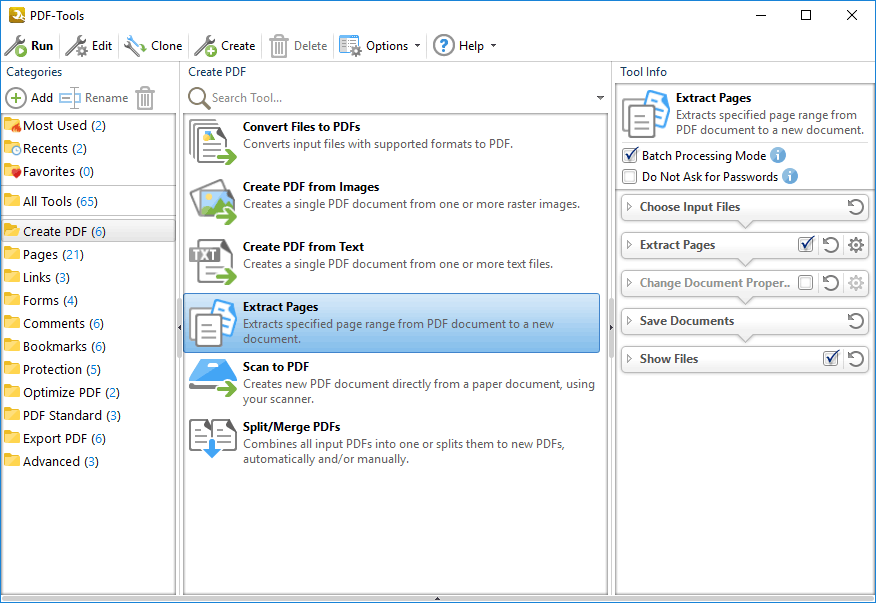Click the Edit toolbar button
Viewport: 876px width, 603px height.
point(88,46)
